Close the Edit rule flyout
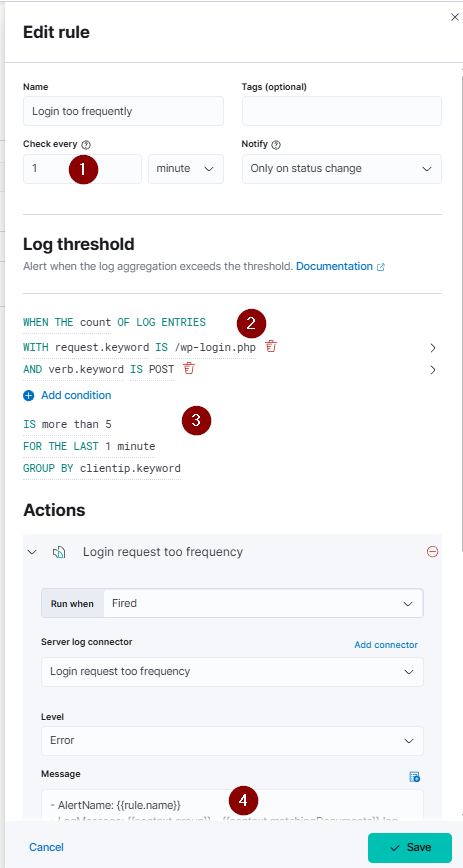This screenshot has height=868, width=463. coord(455,18)
